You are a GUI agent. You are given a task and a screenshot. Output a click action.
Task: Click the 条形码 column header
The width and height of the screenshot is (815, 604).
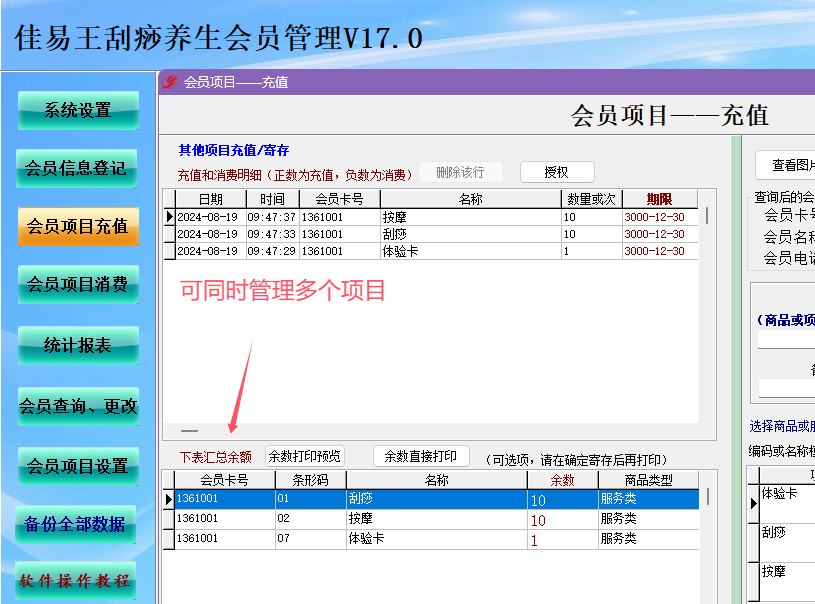[310, 480]
